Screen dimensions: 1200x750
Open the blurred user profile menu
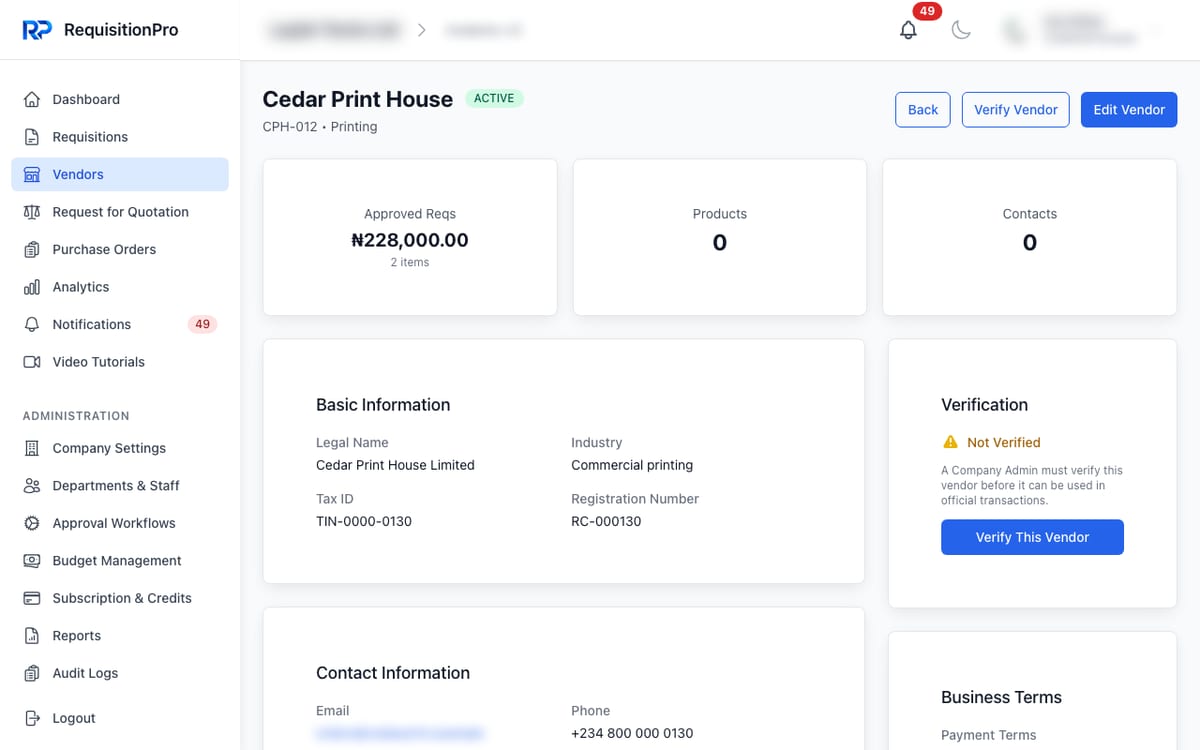point(1085,30)
